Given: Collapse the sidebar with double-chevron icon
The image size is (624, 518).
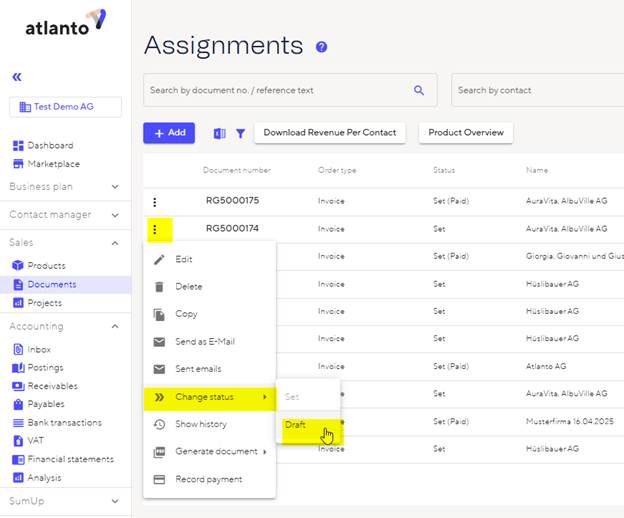Looking at the screenshot, I should (x=16, y=76).
